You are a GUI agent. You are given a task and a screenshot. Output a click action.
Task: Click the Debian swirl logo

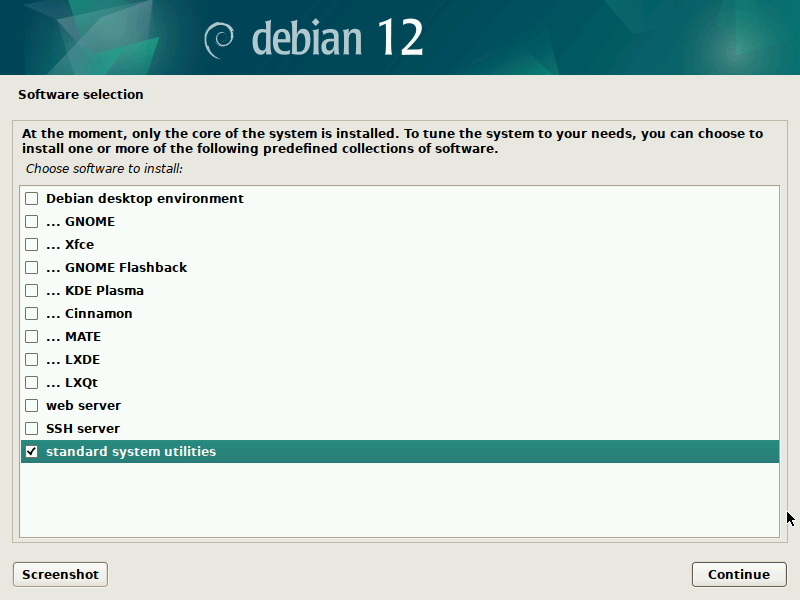coord(218,39)
